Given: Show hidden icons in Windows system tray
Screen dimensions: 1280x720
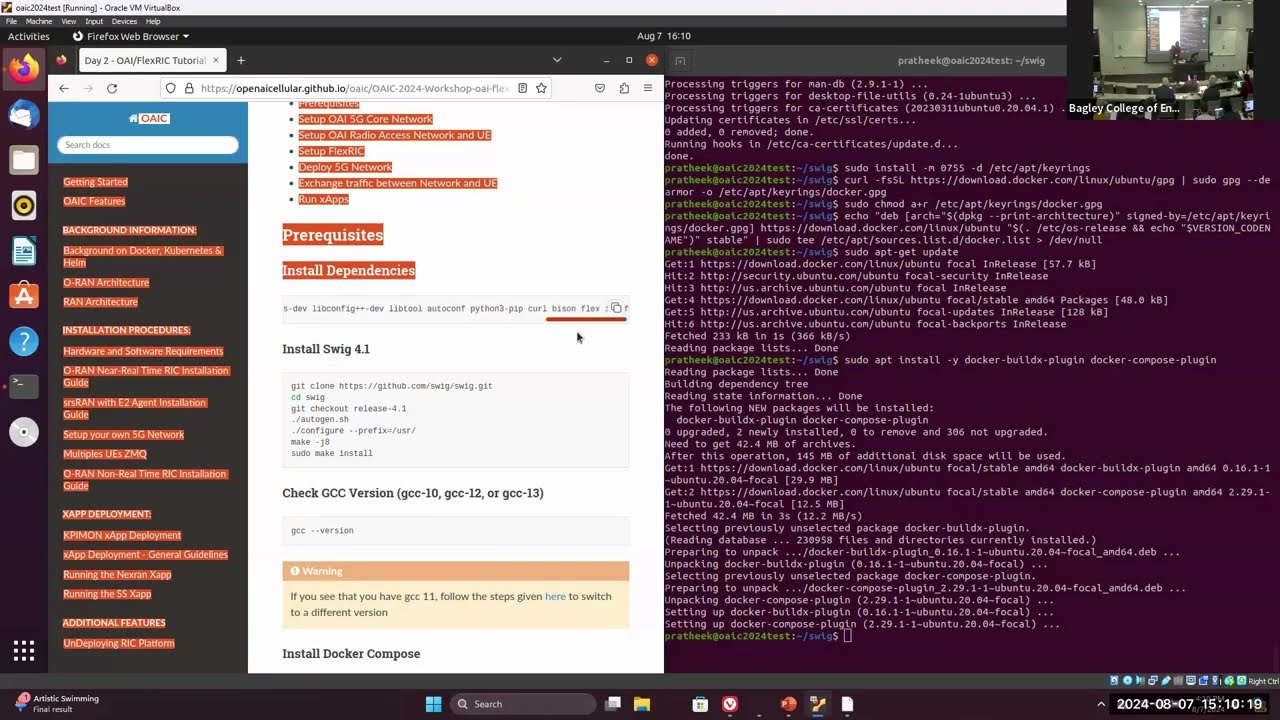Looking at the screenshot, I should (1101, 704).
